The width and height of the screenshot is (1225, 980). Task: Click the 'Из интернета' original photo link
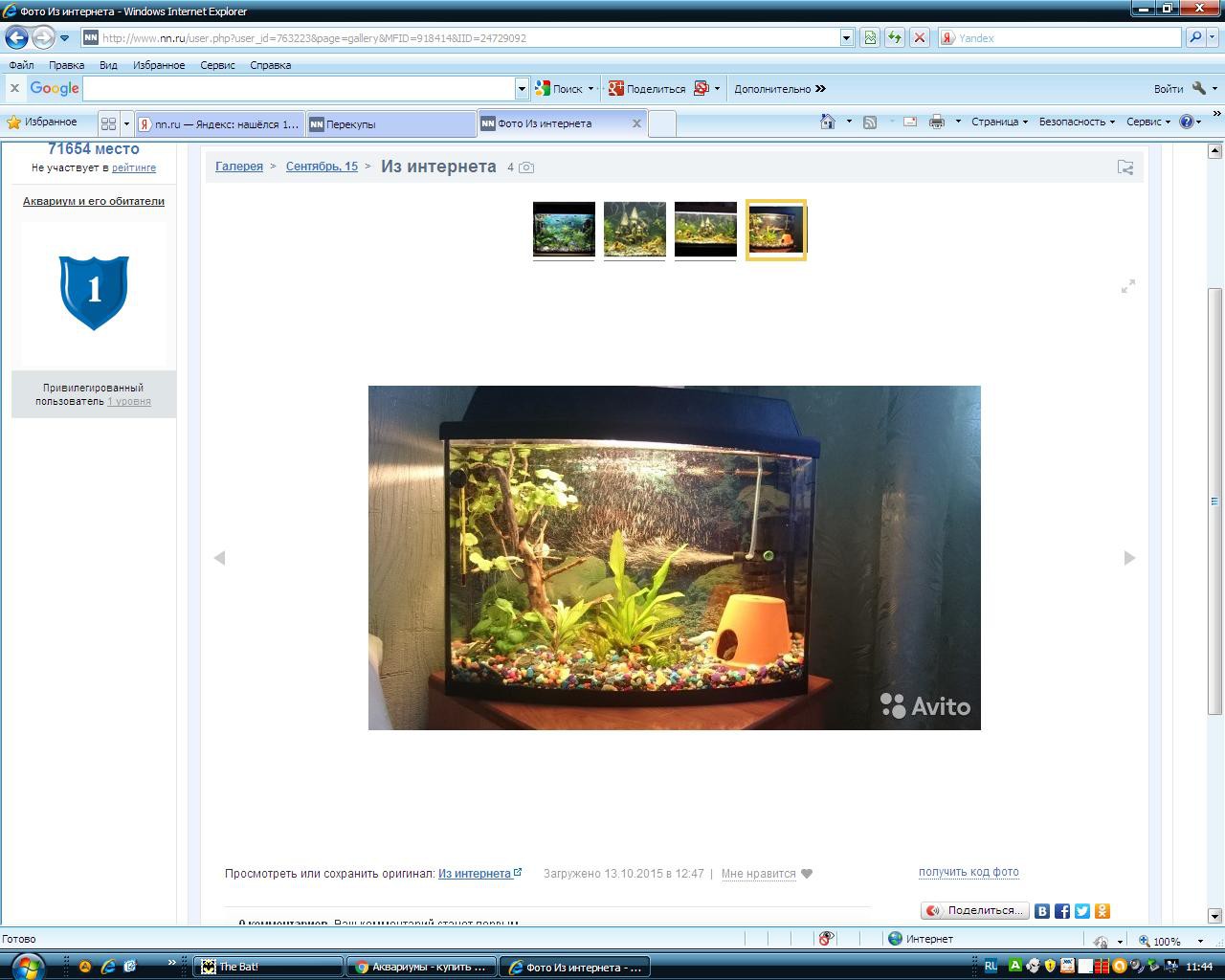[479, 874]
